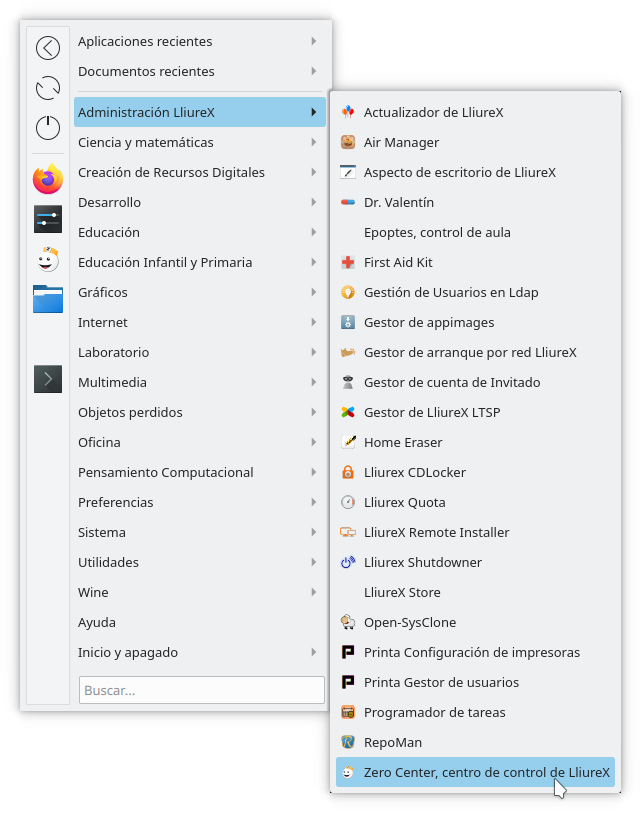The width and height of the screenshot is (641, 813).
Task: Launch the dark terminal arrow icon
Action: (48, 378)
